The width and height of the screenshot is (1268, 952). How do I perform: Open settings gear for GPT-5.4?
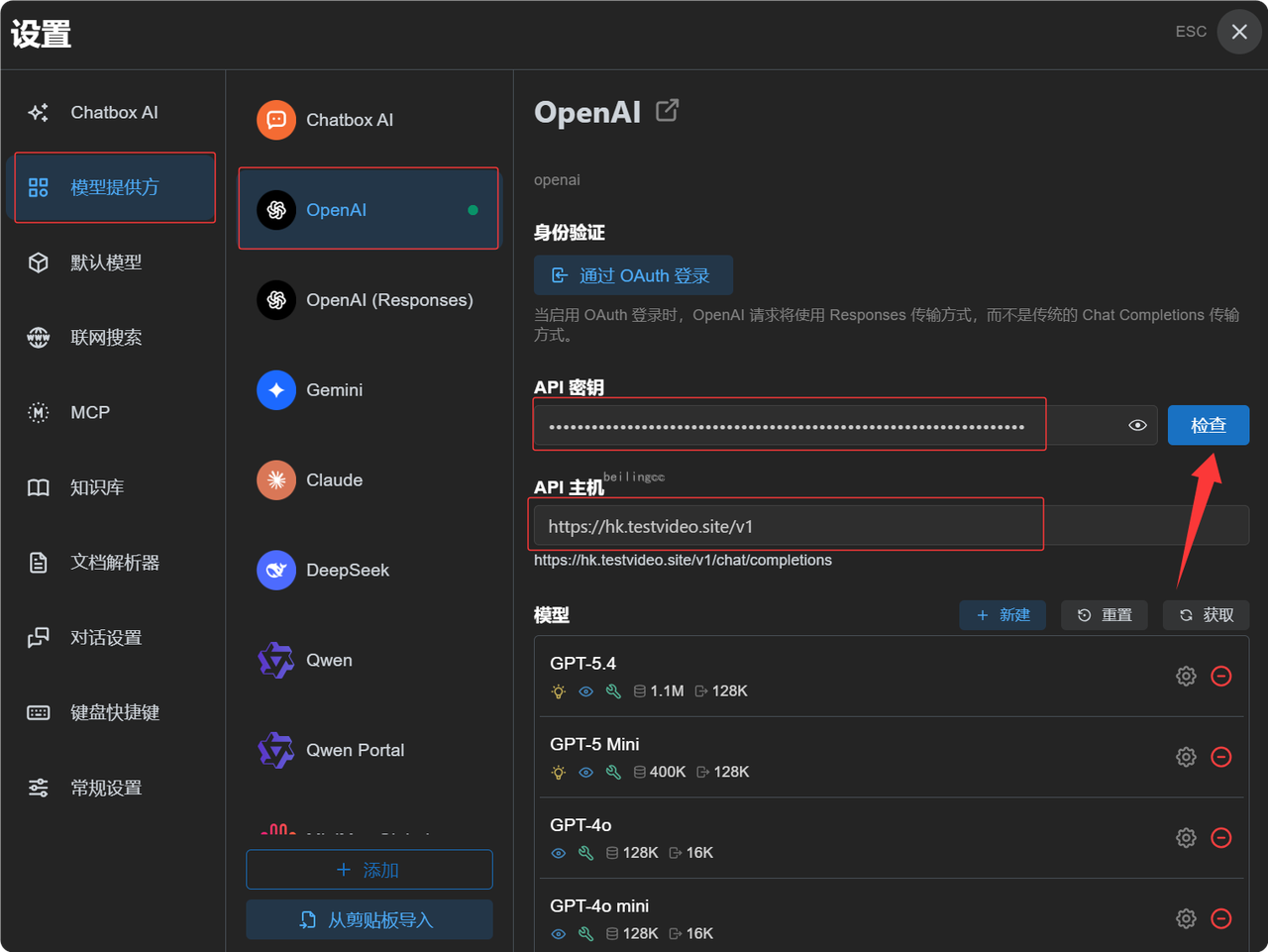1186,676
